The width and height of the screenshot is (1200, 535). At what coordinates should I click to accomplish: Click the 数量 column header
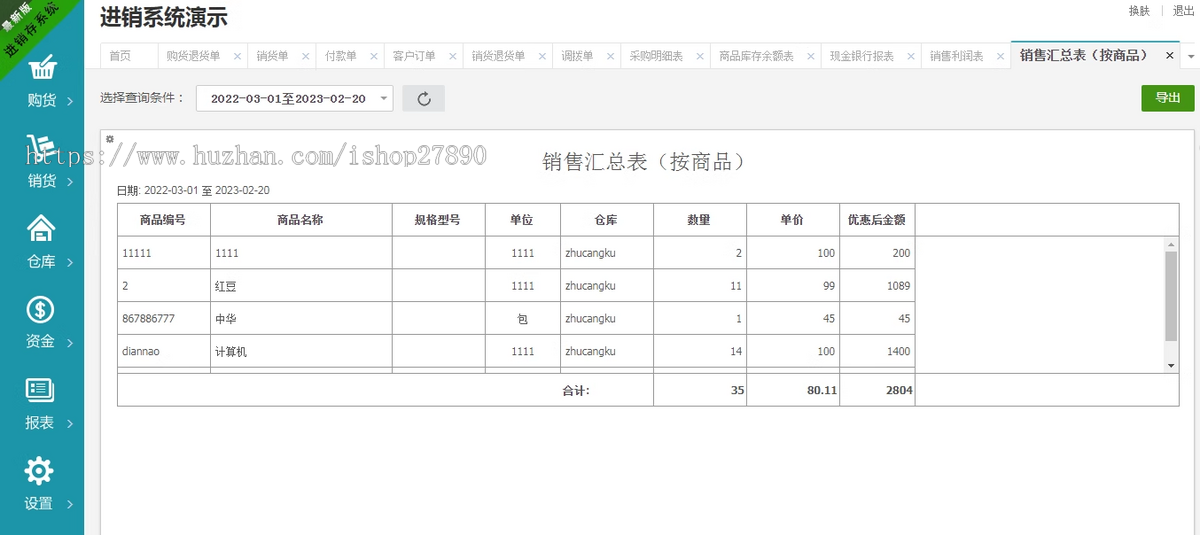pos(699,220)
